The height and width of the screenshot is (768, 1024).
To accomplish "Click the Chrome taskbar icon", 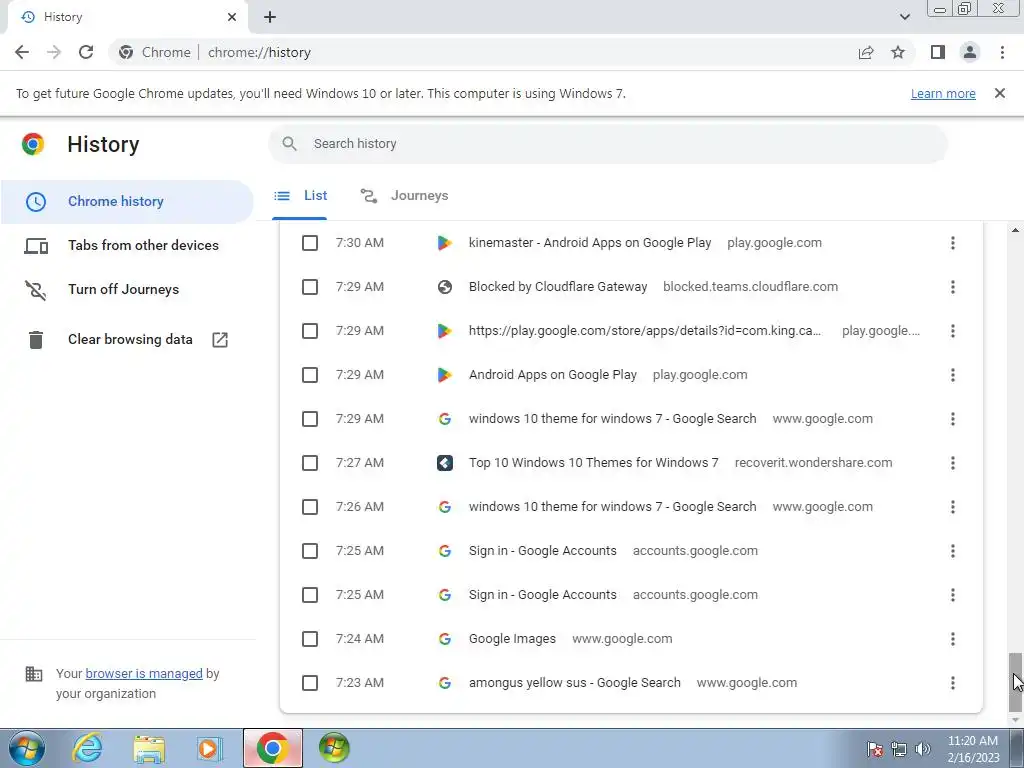I will [273, 748].
